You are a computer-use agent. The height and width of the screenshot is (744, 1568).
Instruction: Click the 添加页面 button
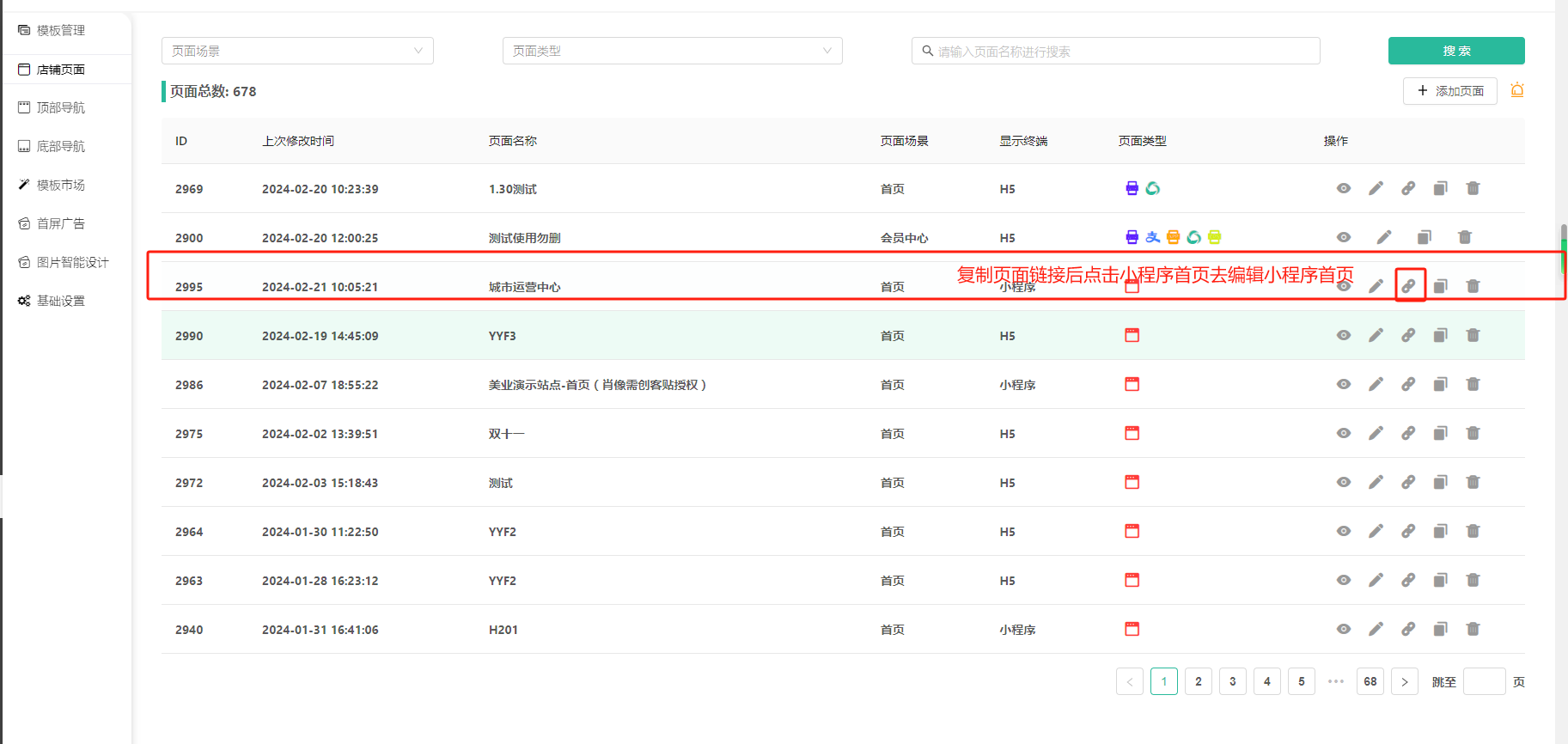[1449, 90]
